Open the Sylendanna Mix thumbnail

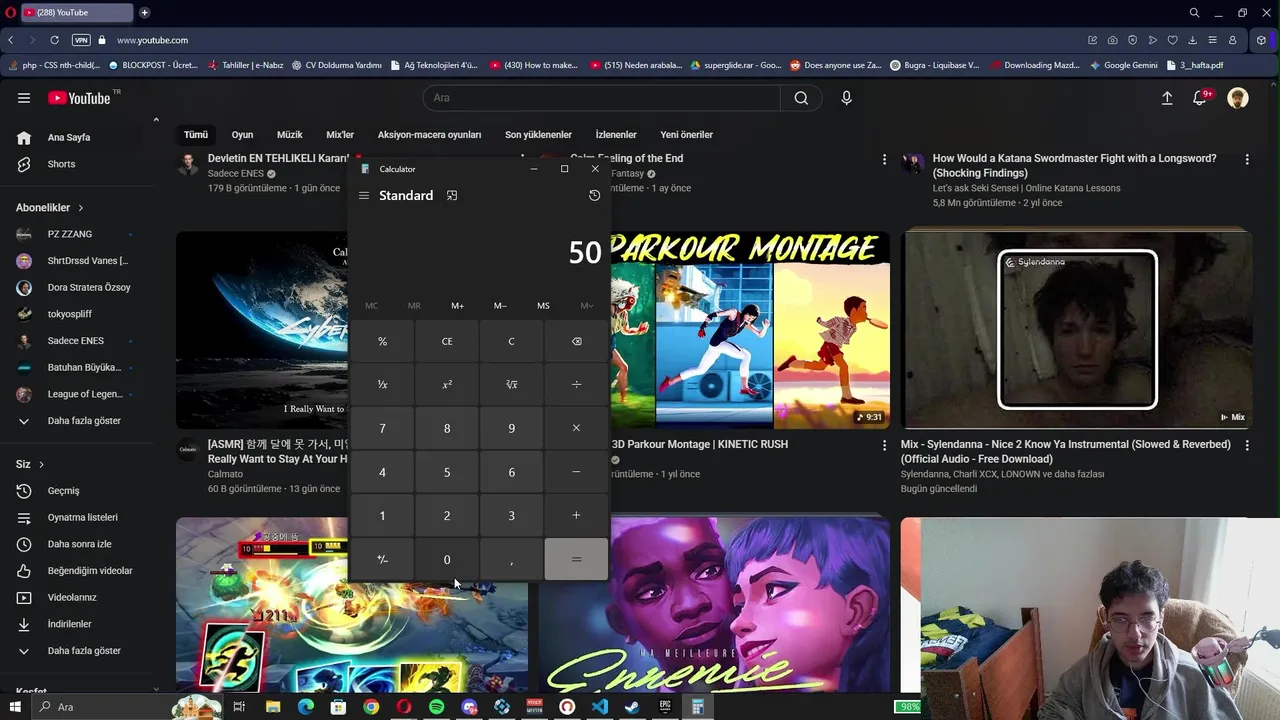(x=1076, y=330)
